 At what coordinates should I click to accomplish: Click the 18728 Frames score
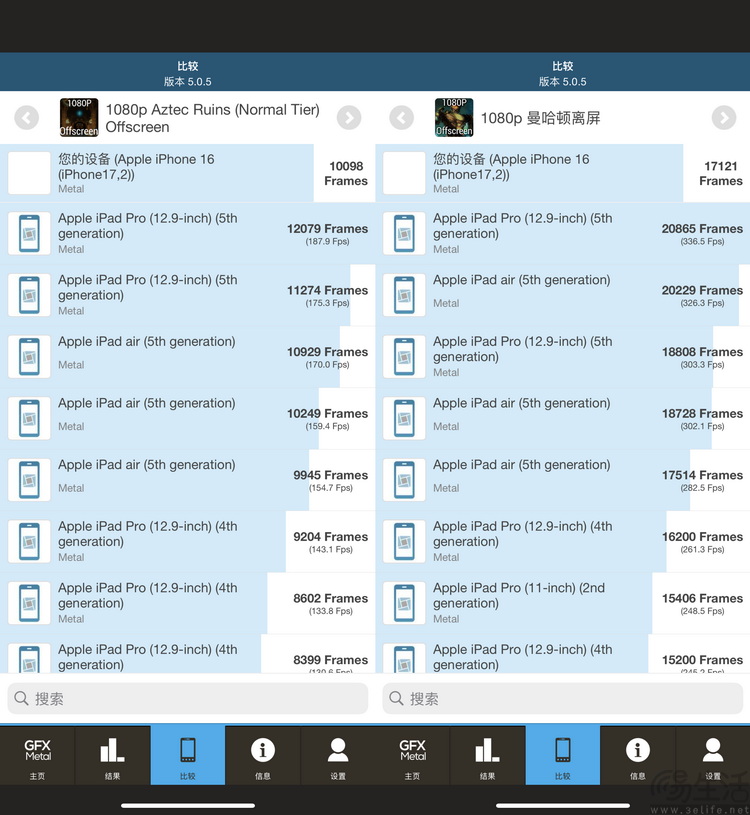click(702, 413)
